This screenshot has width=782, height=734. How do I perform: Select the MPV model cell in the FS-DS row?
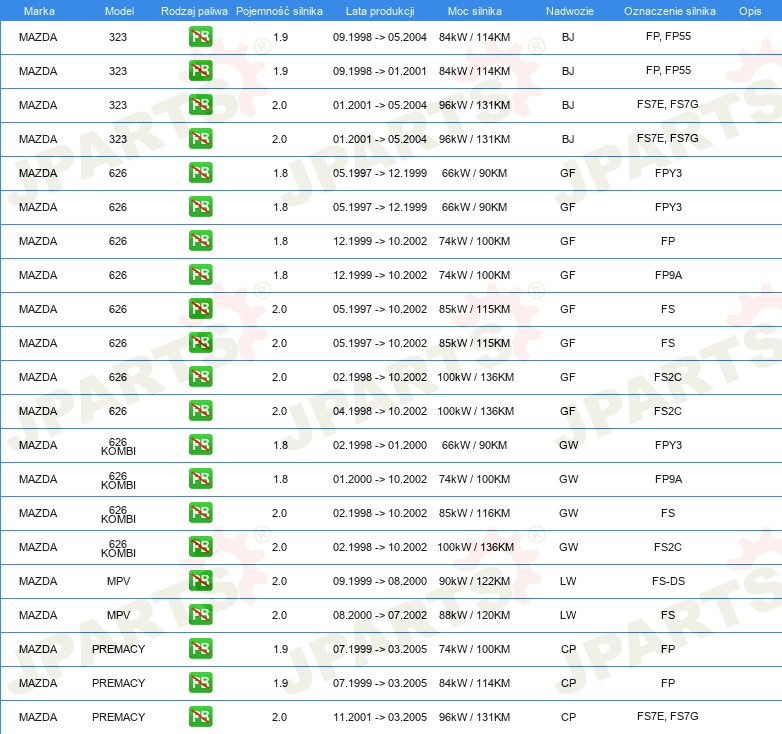tap(118, 581)
